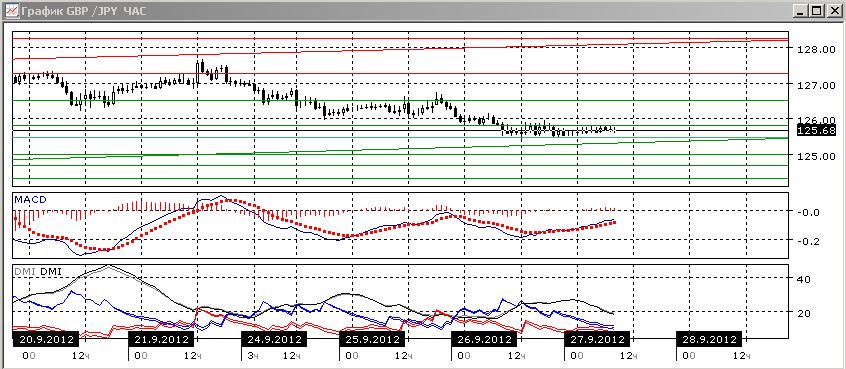This screenshot has width=846, height=369.
Task: Click the MACD indicator label
Action: [30, 200]
